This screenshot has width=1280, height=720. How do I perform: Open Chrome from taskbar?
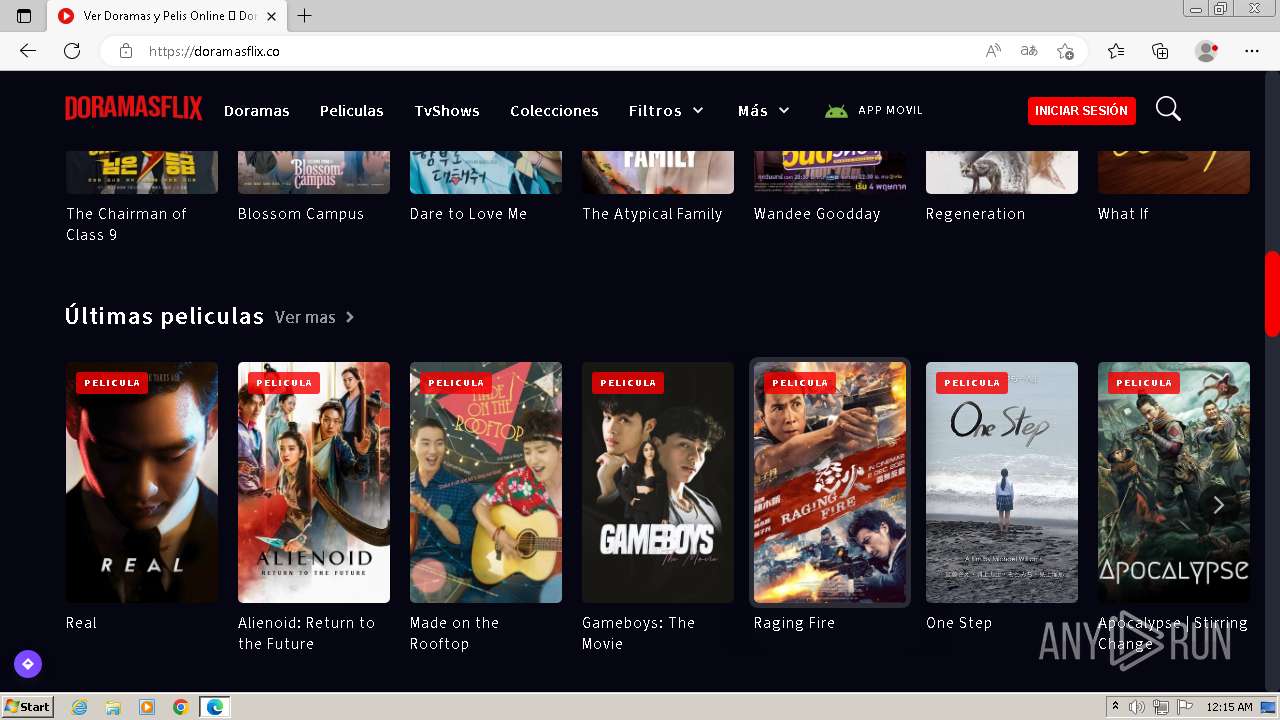click(x=180, y=707)
